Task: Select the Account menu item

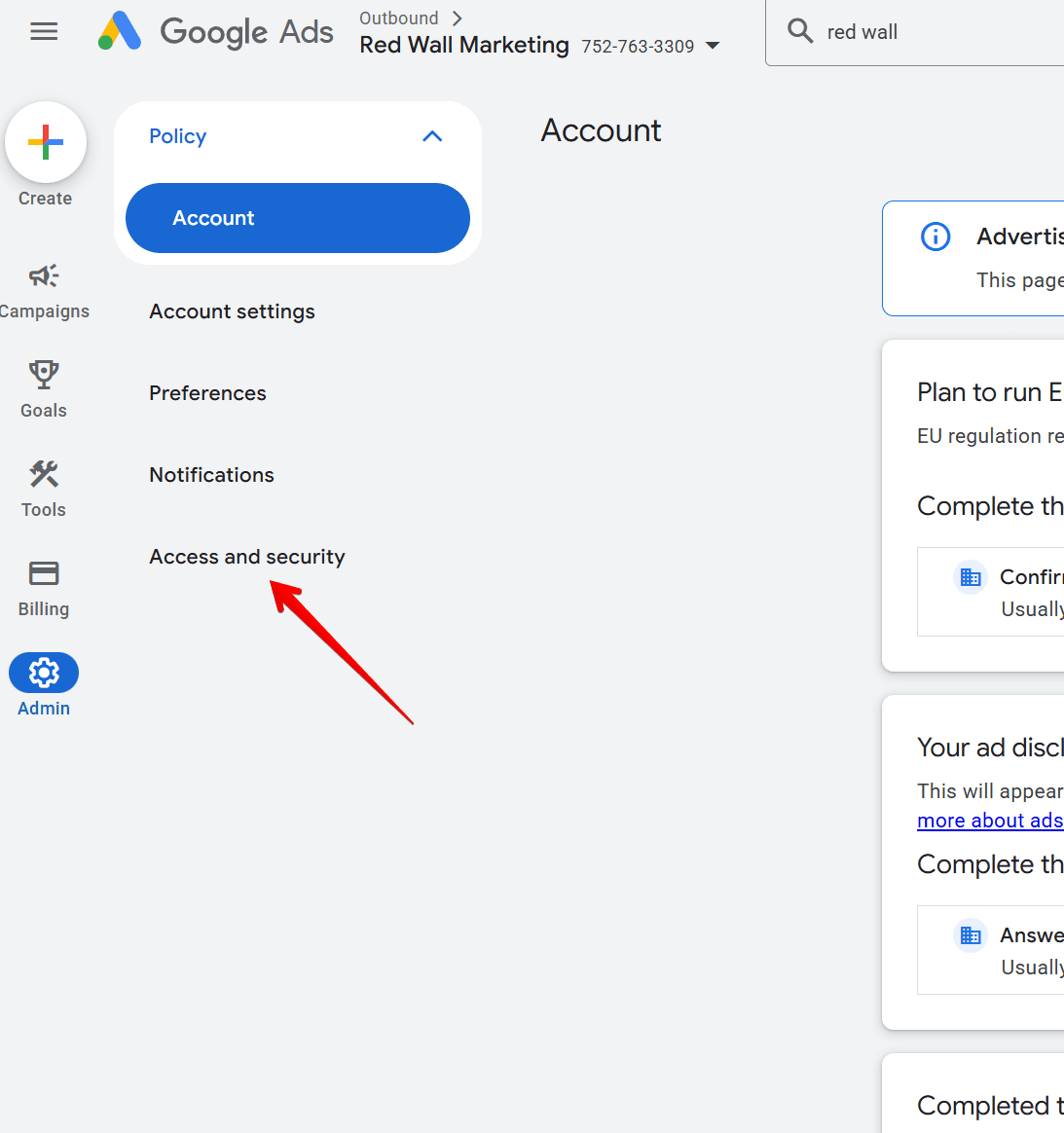Action: point(298,218)
